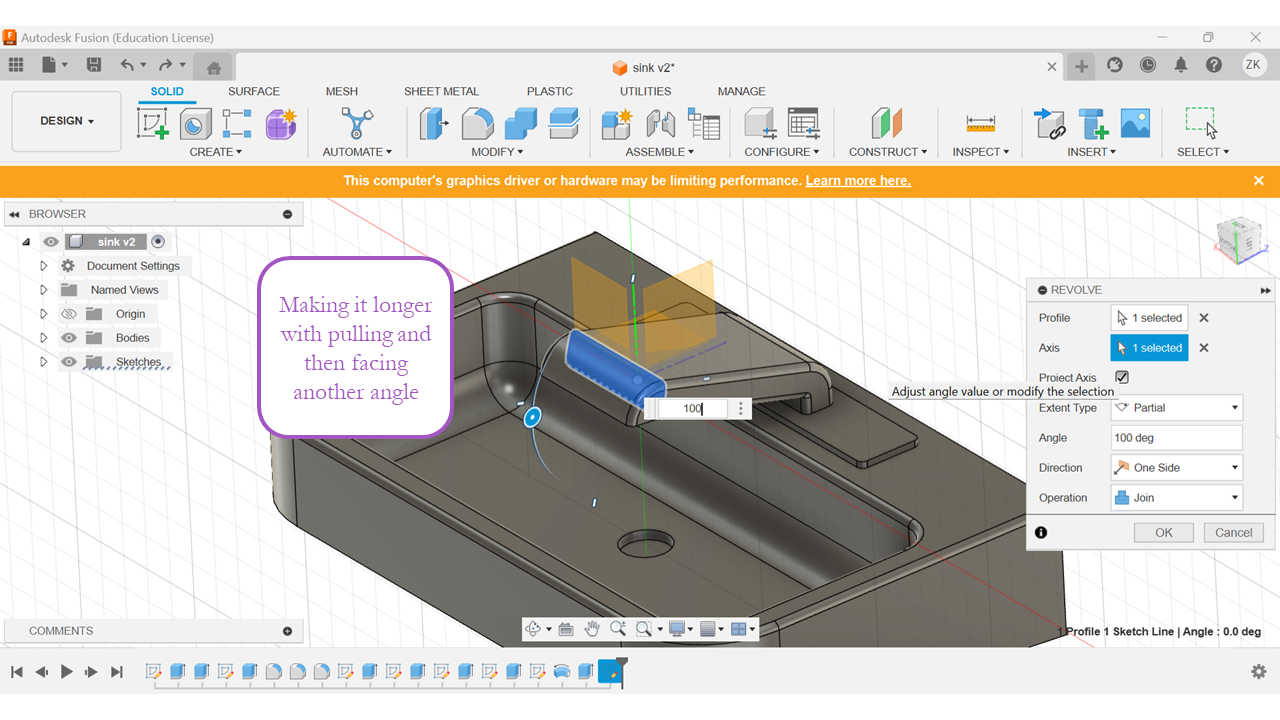Select the Press Pull tool
Viewport: 1280px width, 720px height.
click(434, 124)
